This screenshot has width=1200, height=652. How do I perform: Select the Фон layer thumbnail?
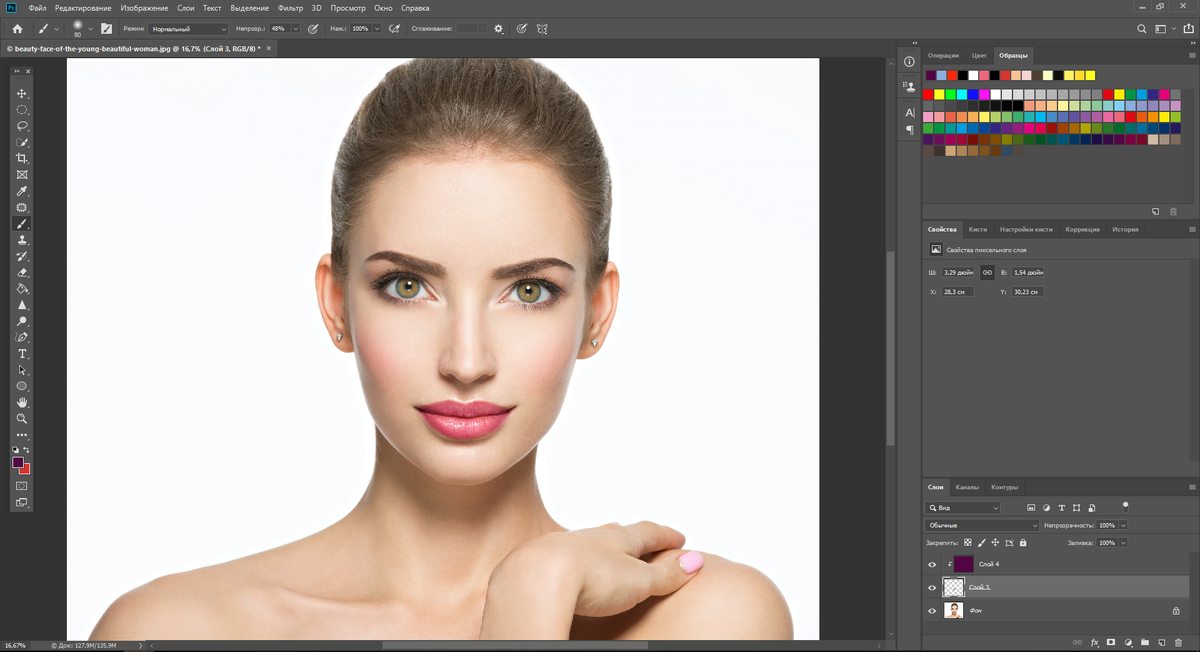coord(953,610)
